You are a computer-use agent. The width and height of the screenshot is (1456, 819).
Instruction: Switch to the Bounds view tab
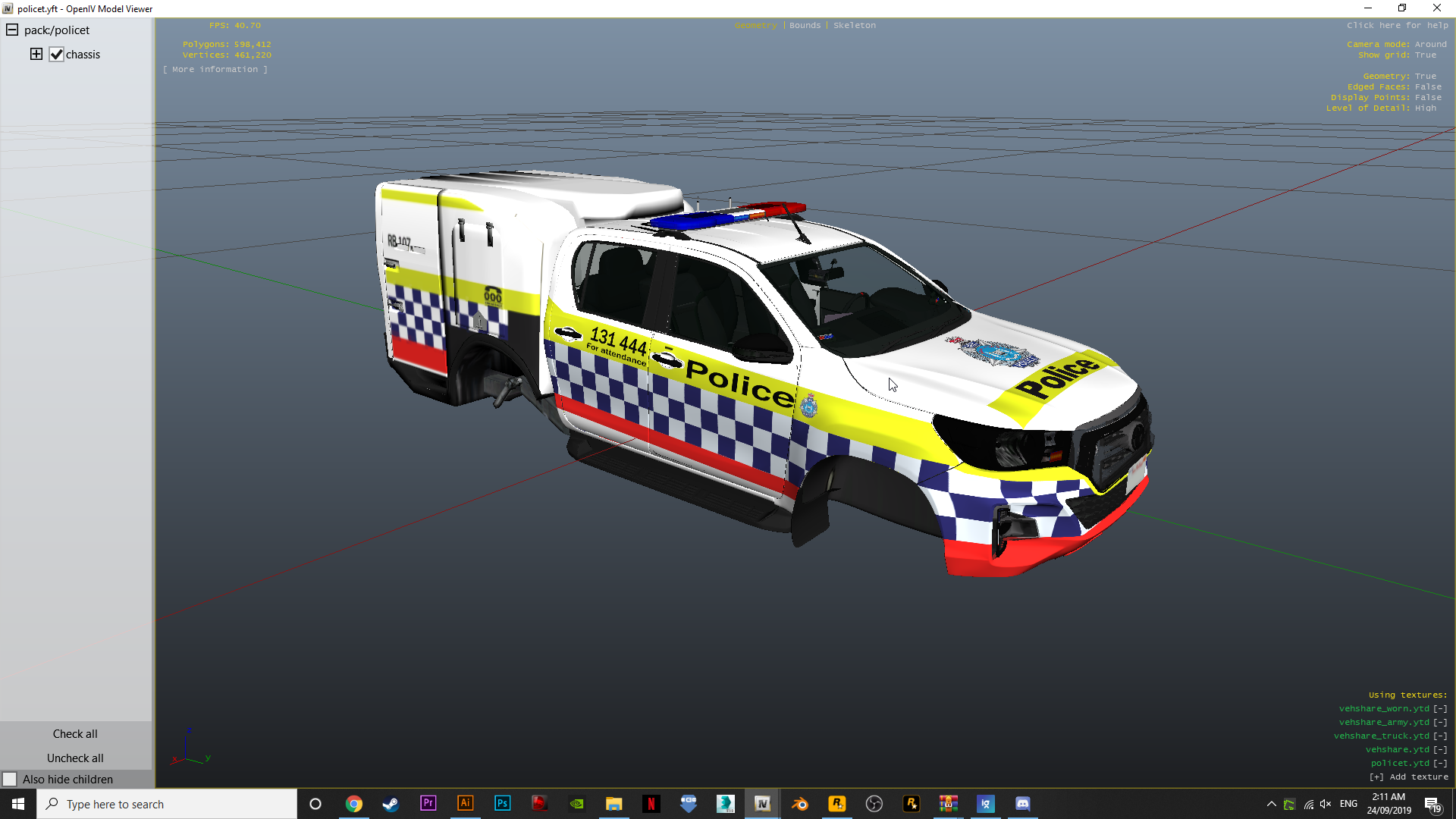tap(805, 25)
